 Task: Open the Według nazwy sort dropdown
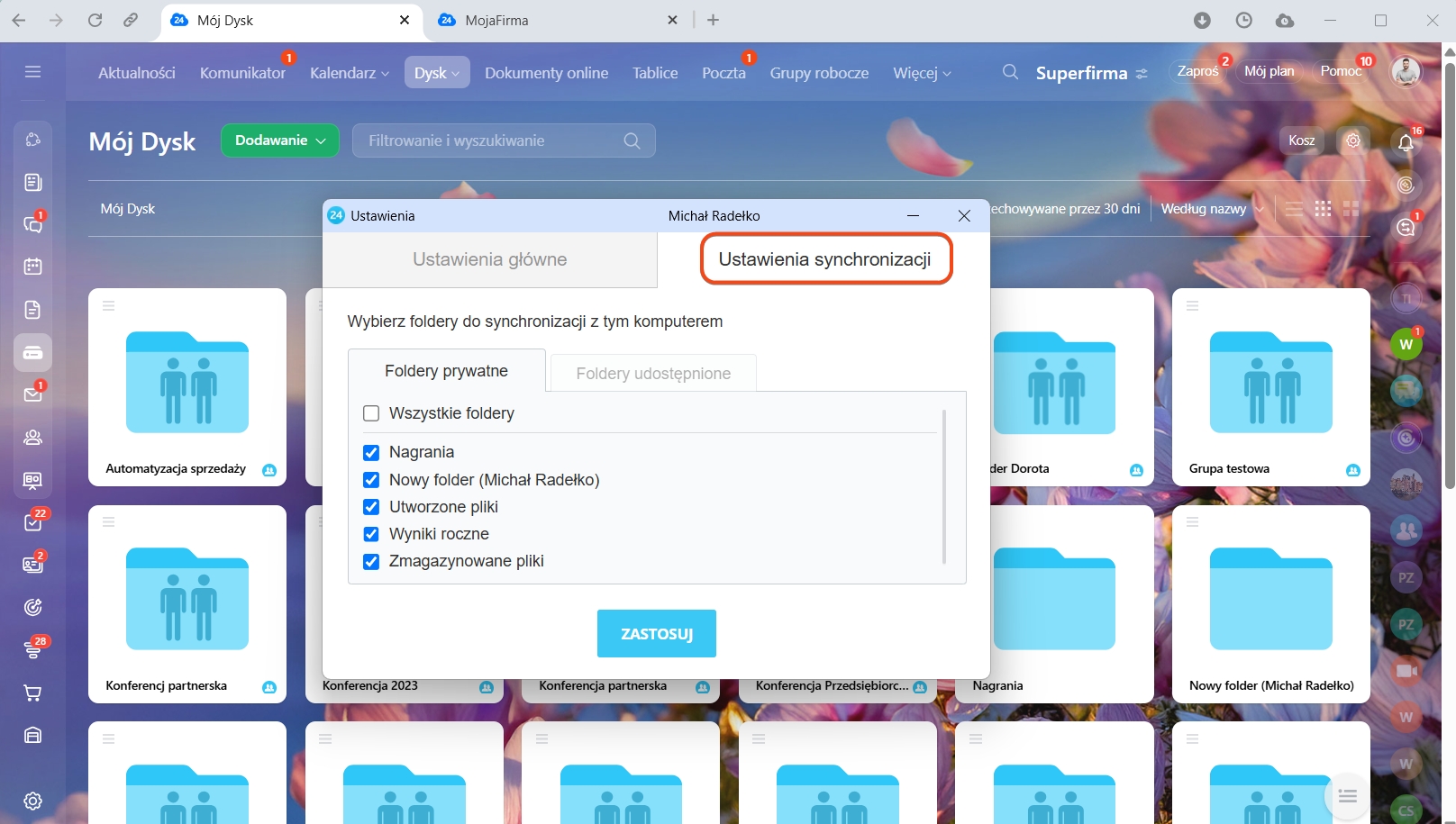[1212, 209]
